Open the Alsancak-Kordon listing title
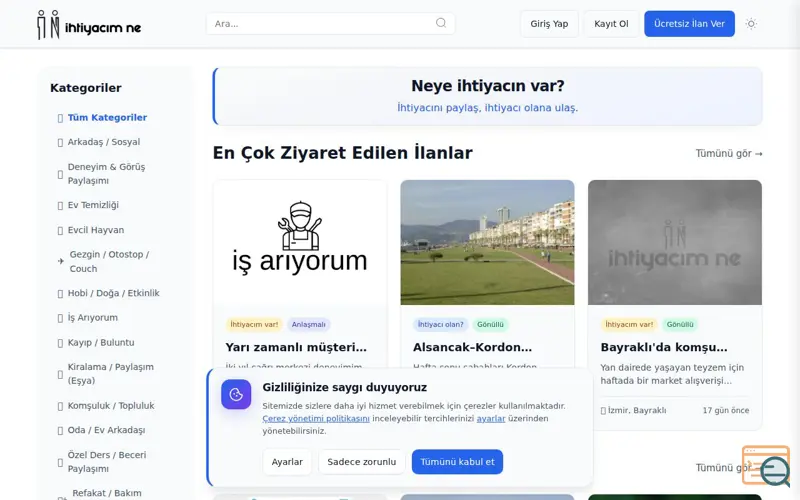Screen dimensions: 800x500 point(472,347)
